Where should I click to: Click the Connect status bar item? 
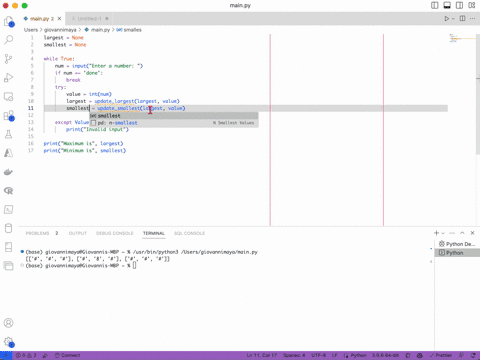[68, 355]
